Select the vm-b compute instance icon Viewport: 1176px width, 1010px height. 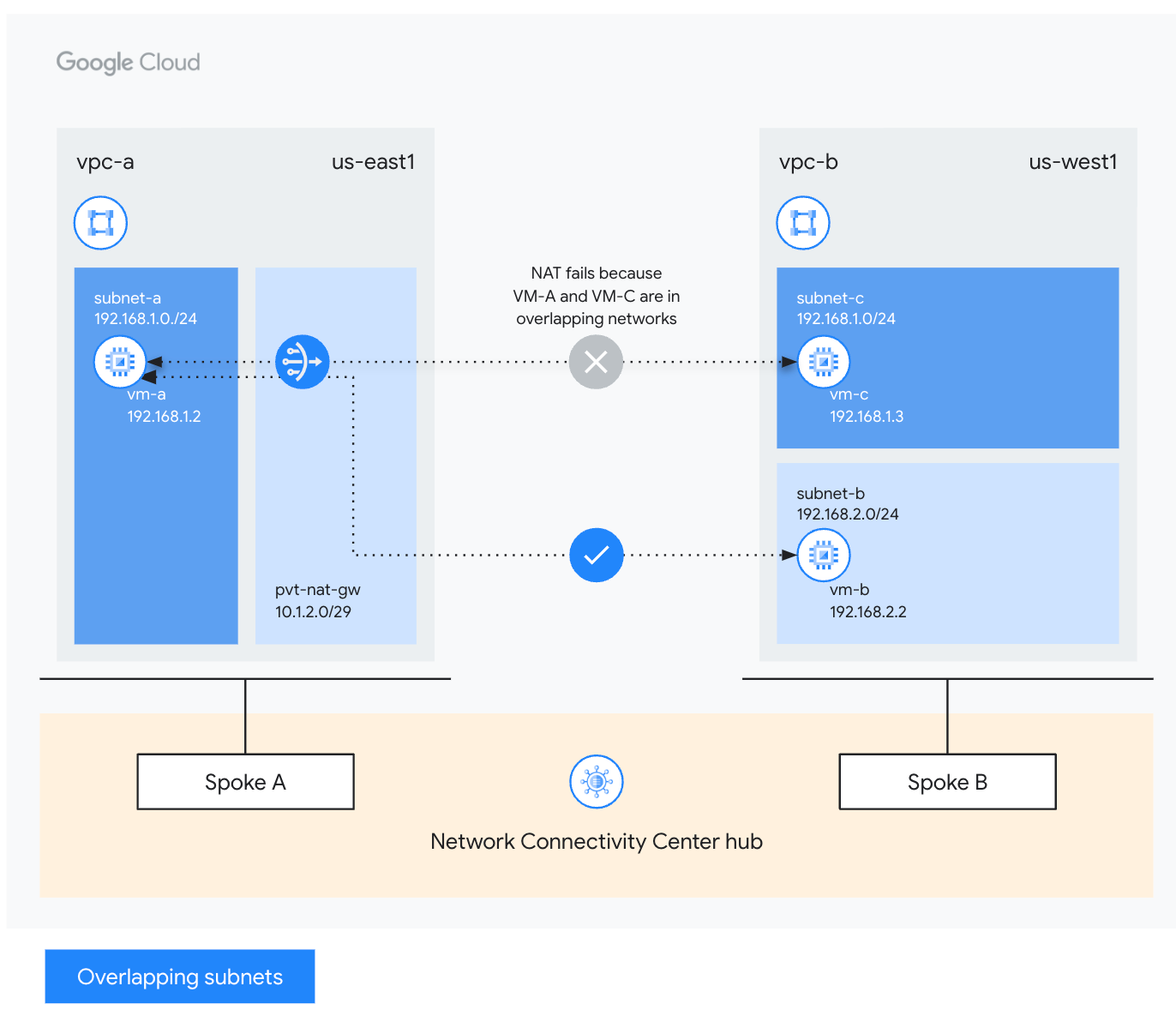823,555
